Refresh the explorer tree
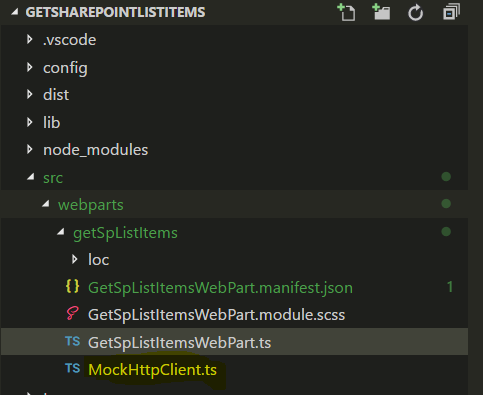The width and height of the screenshot is (483, 395). [x=416, y=13]
